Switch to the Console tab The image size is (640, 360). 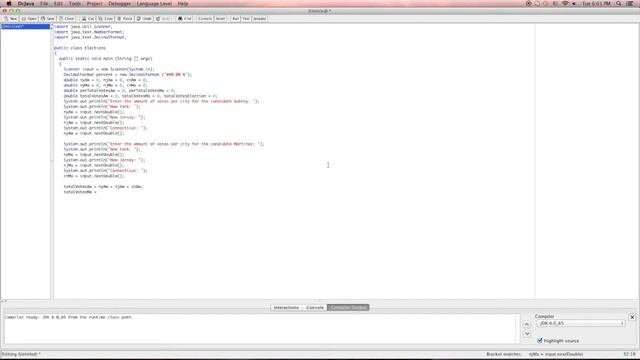(315, 307)
